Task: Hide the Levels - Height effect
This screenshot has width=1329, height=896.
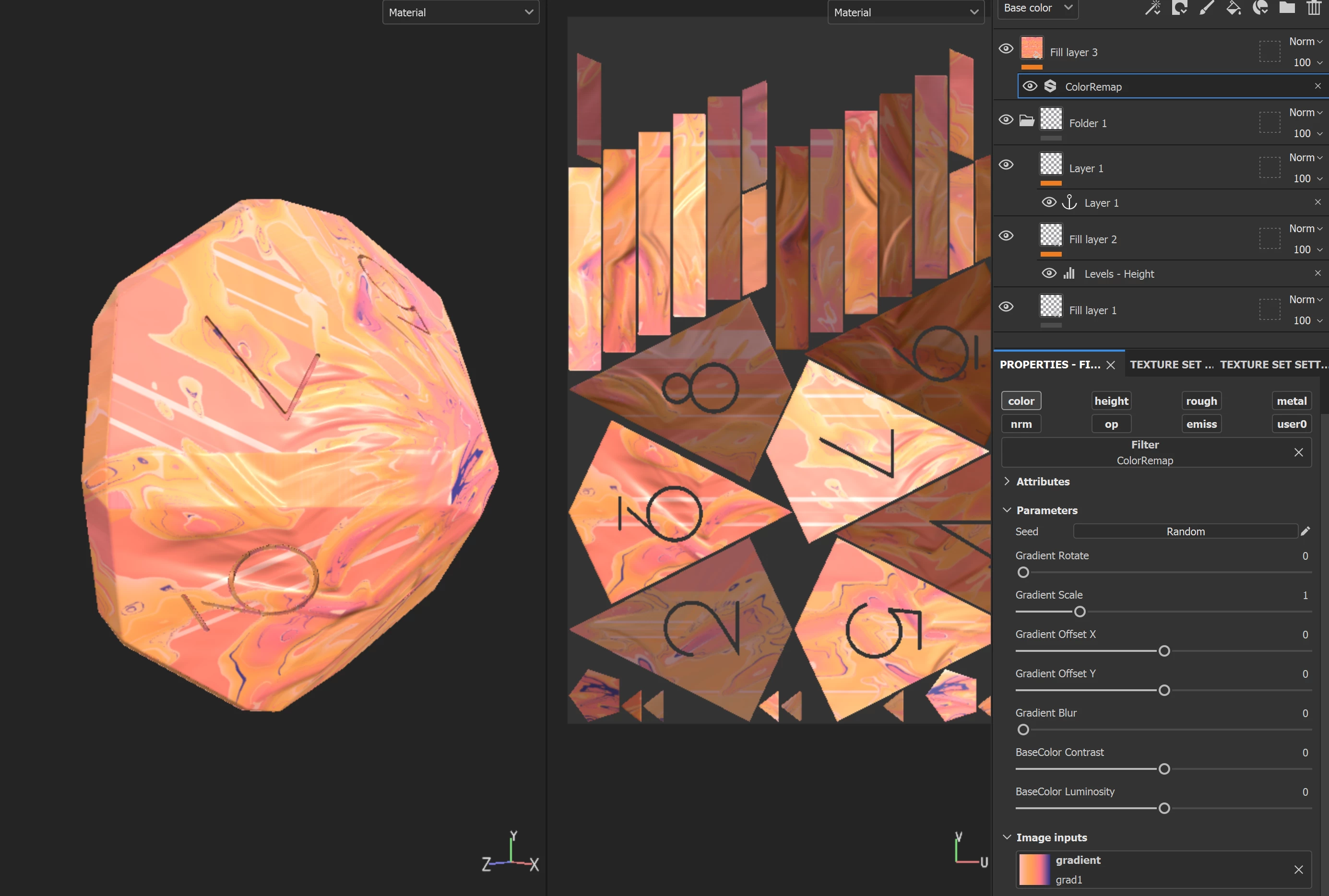Action: tap(1048, 273)
